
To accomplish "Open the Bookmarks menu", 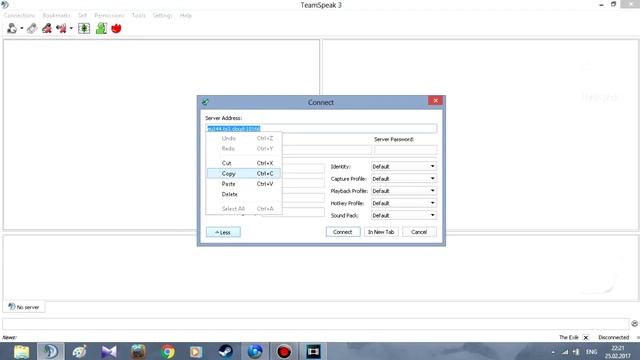I will coord(56,16).
